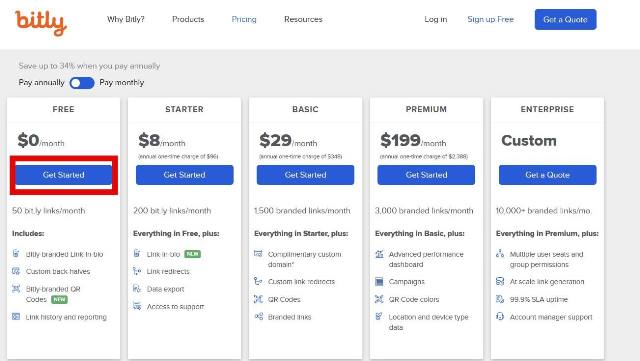
Task: Click the Location and device type data icon
Action: click(x=379, y=316)
